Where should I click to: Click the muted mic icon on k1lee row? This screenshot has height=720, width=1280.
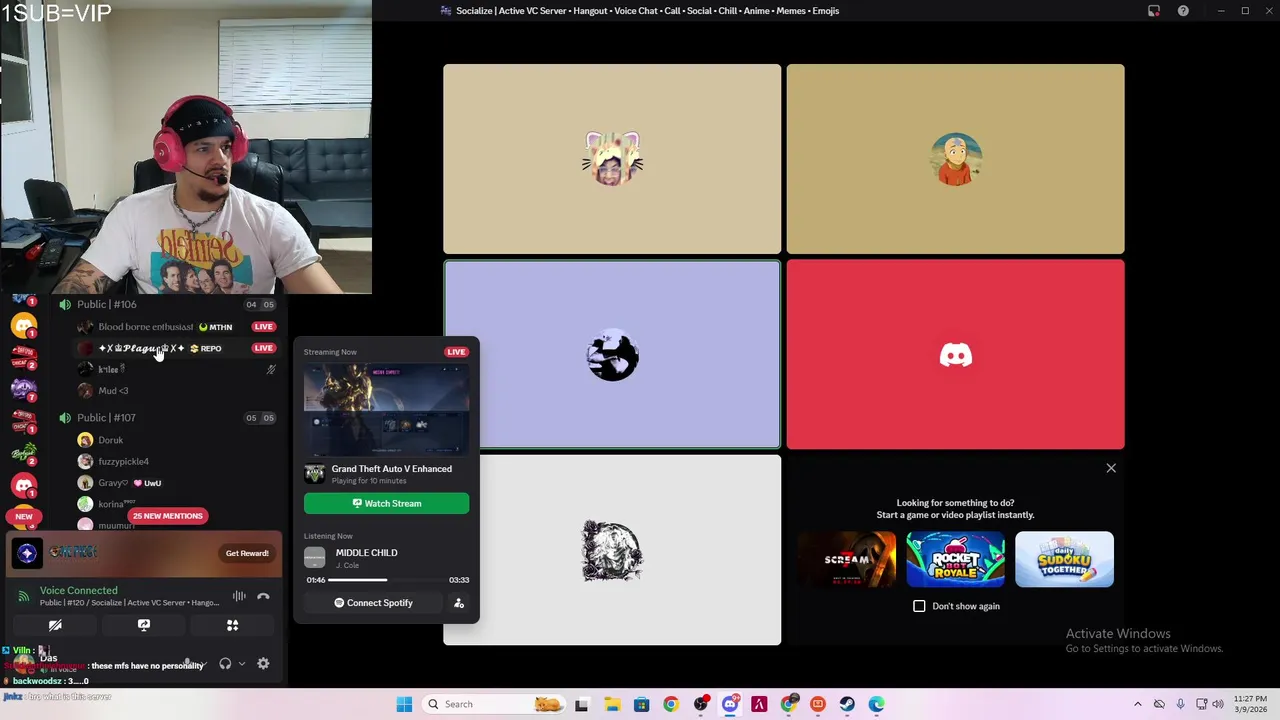[x=271, y=370]
